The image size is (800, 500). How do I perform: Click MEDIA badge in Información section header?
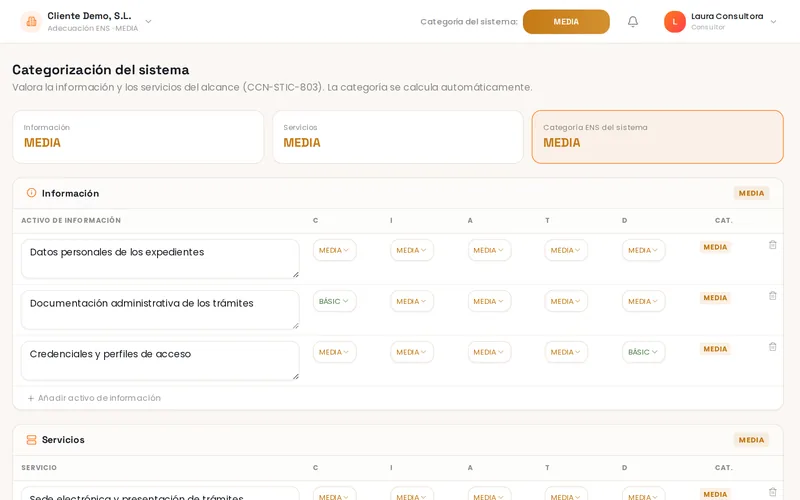tap(751, 193)
